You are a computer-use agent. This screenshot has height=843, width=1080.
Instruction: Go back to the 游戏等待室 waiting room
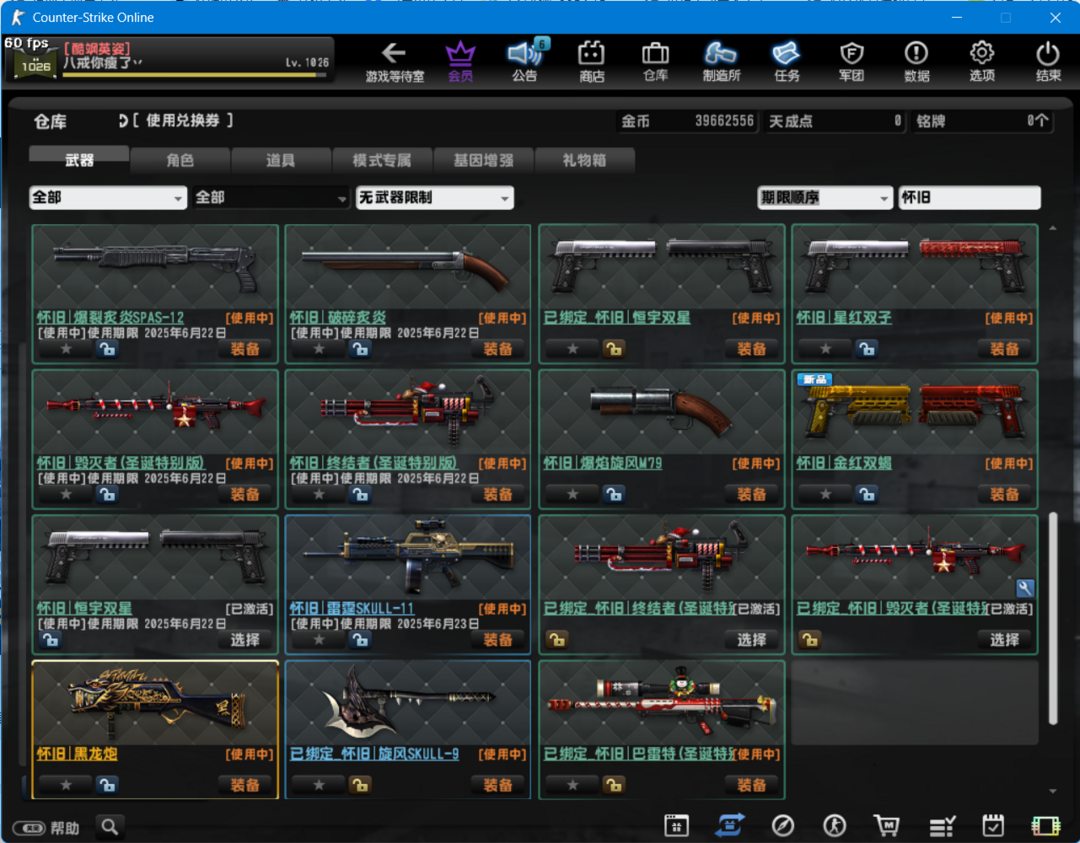[394, 61]
